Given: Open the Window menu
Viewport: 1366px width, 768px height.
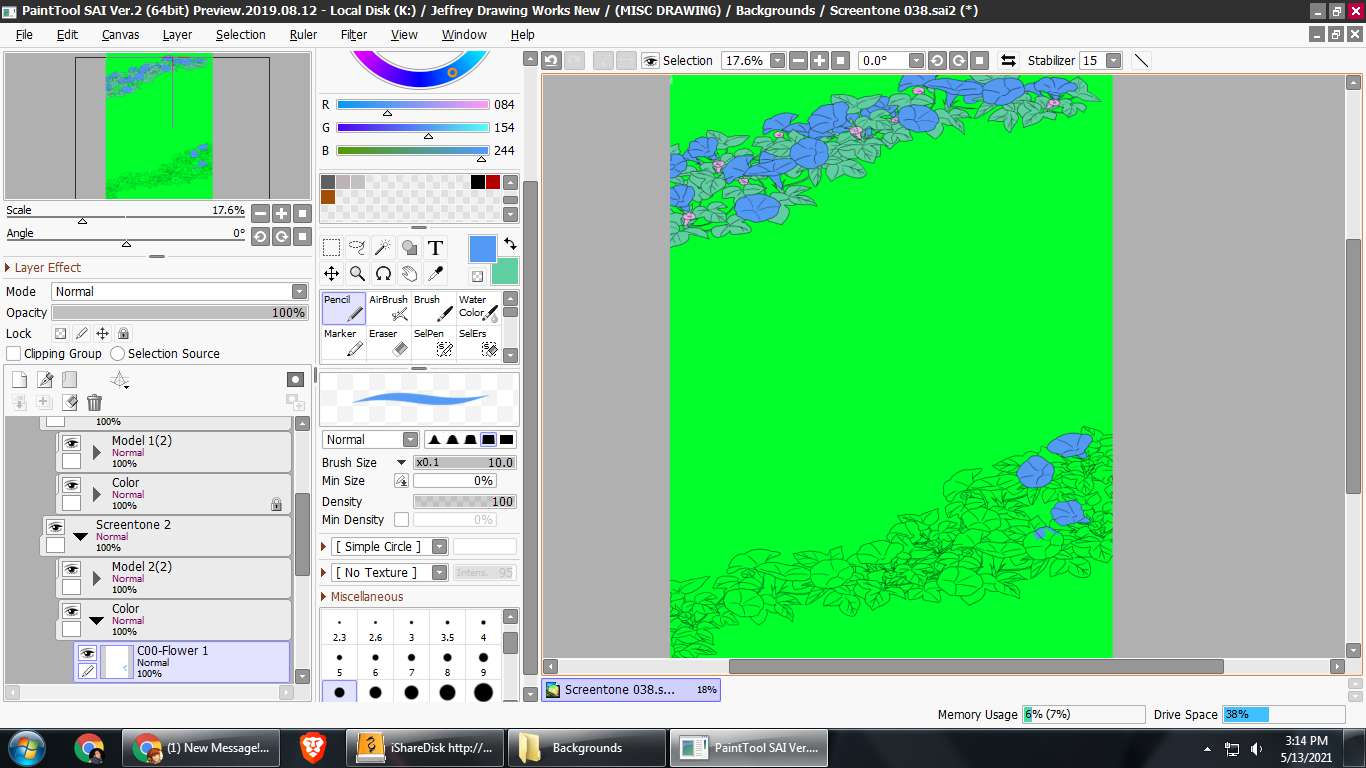Looking at the screenshot, I should (464, 34).
